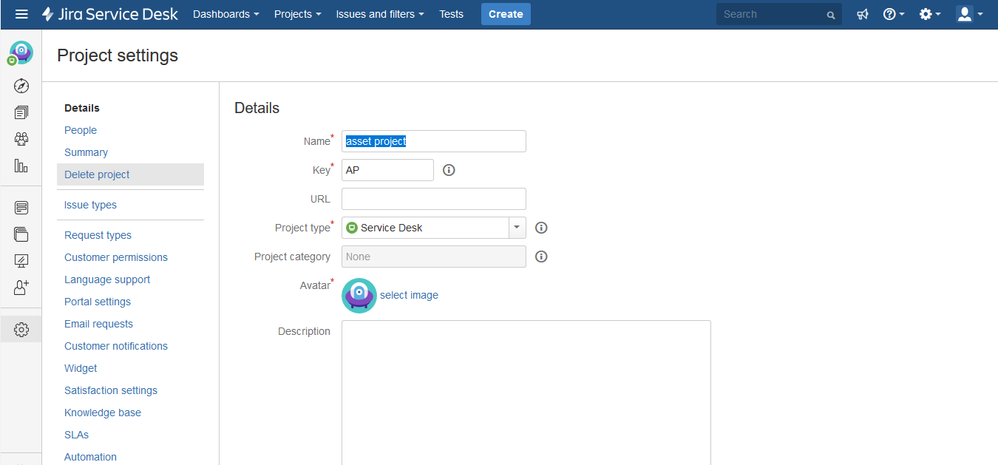The width and height of the screenshot is (998, 465).
Task: Click the project avatar in sidebar
Action: 20,53
